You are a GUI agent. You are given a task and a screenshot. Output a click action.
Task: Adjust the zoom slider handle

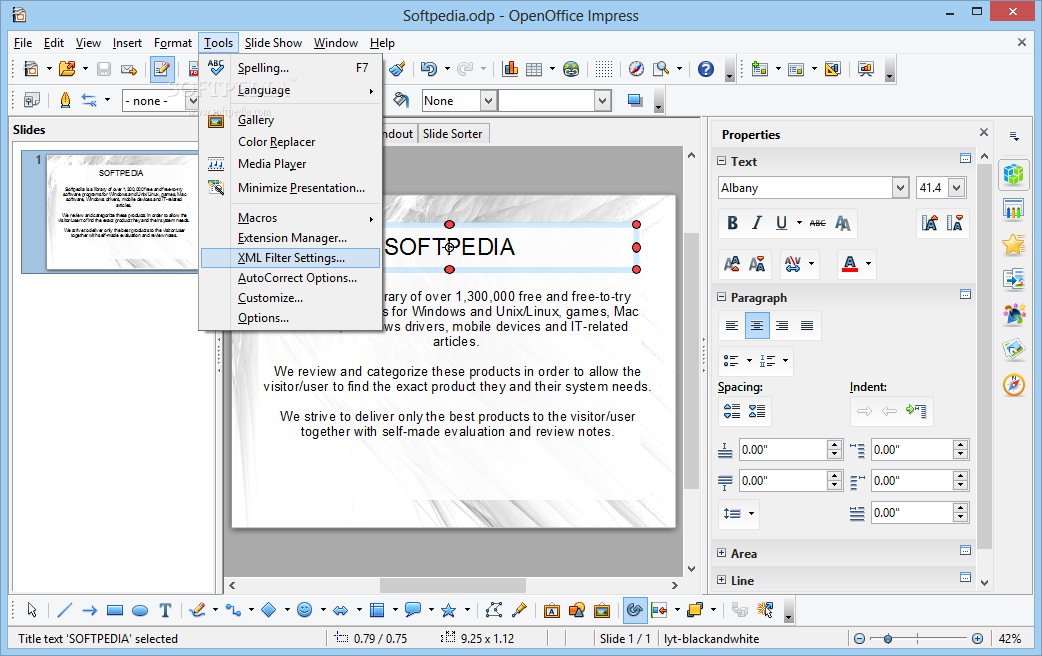pyautogui.click(x=887, y=639)
